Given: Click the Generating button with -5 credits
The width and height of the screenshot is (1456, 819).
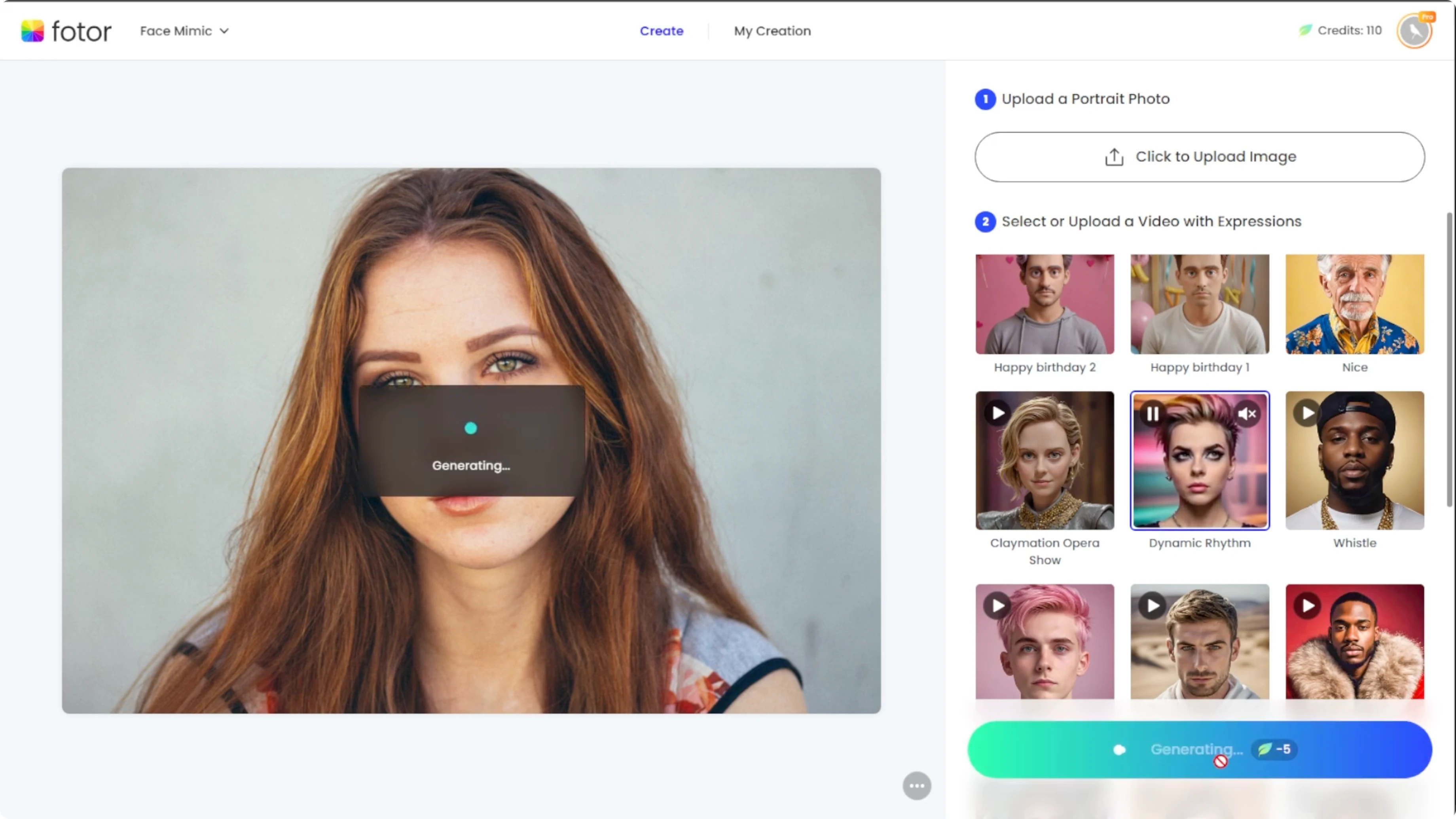Looking at the screenshot, I should (1199, 749).
